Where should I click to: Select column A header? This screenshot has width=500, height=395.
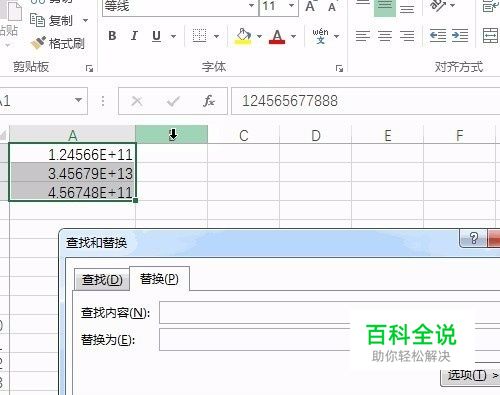point(72,135)
